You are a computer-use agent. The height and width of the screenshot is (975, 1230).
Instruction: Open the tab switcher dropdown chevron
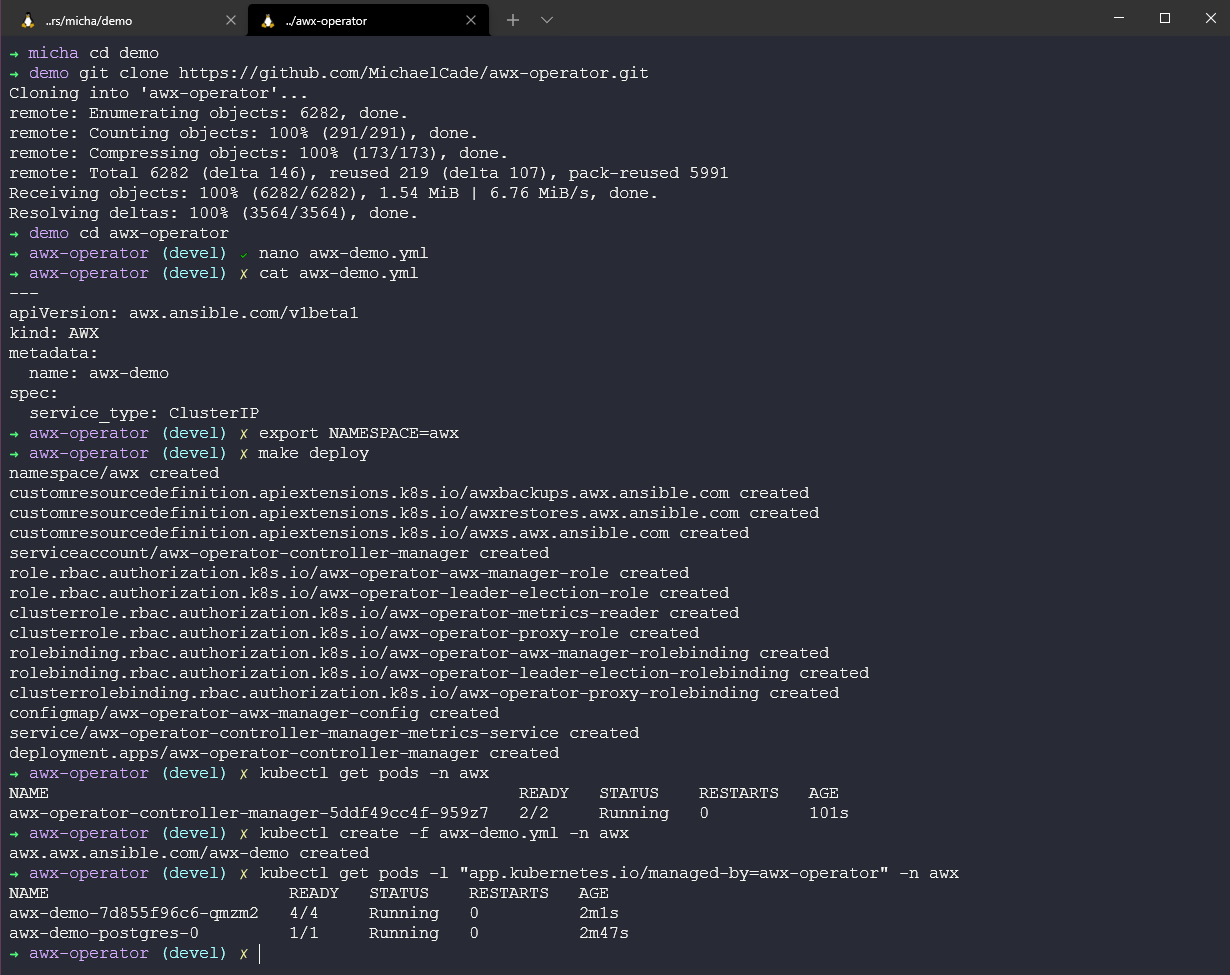pos(546,19)
